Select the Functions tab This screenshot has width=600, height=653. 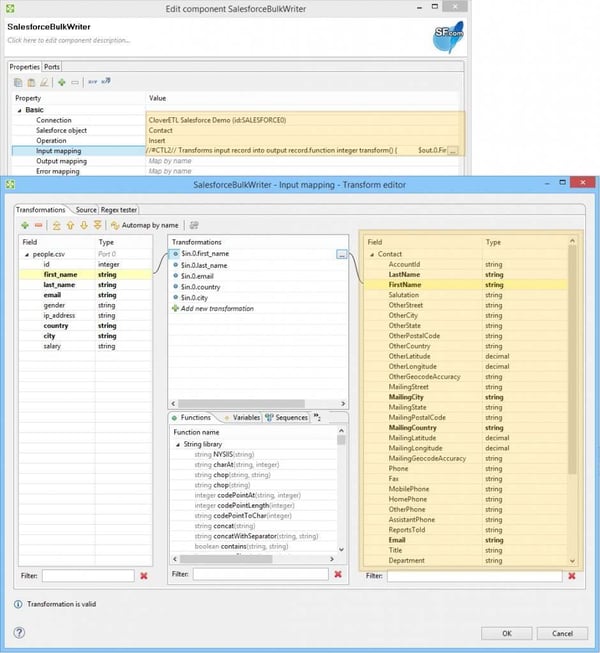pos(192,417)
